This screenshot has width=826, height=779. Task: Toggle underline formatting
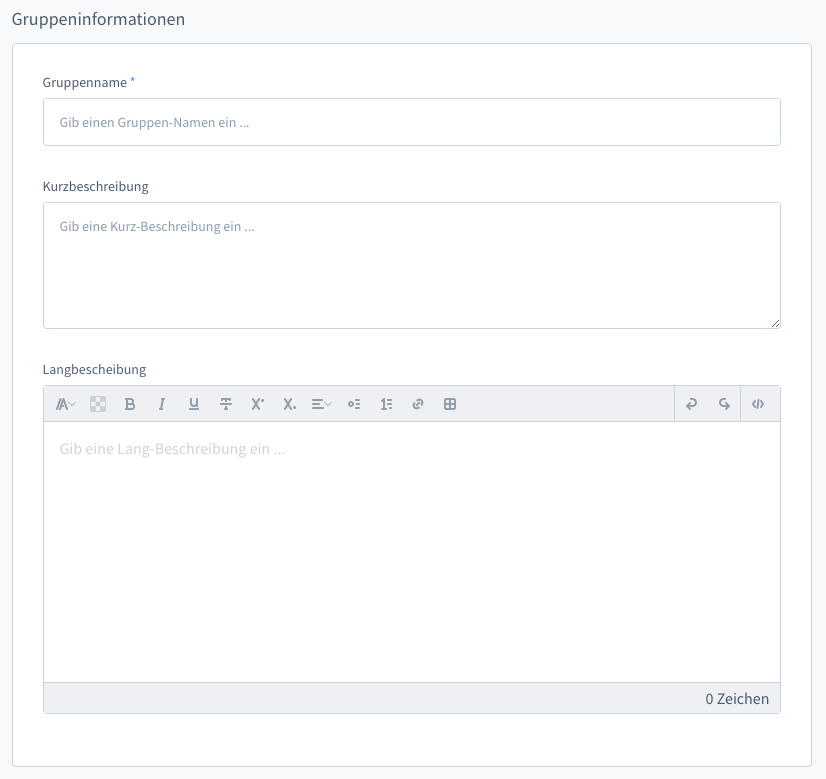[194, 404]
